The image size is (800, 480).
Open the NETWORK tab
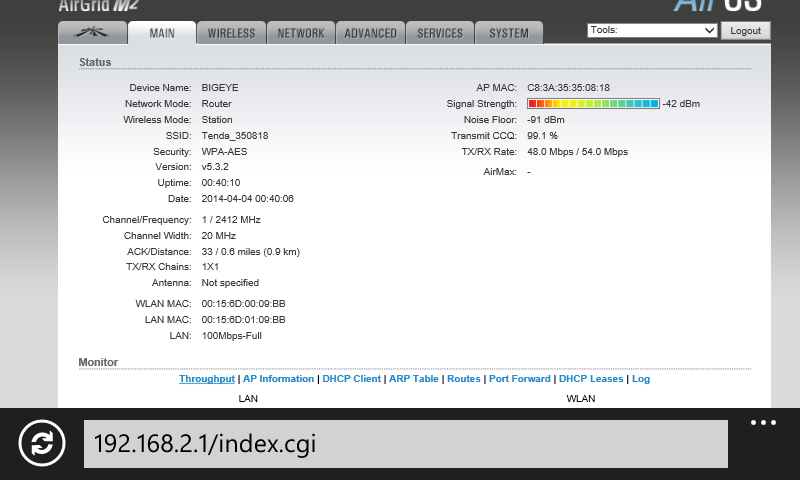[301, 33]
